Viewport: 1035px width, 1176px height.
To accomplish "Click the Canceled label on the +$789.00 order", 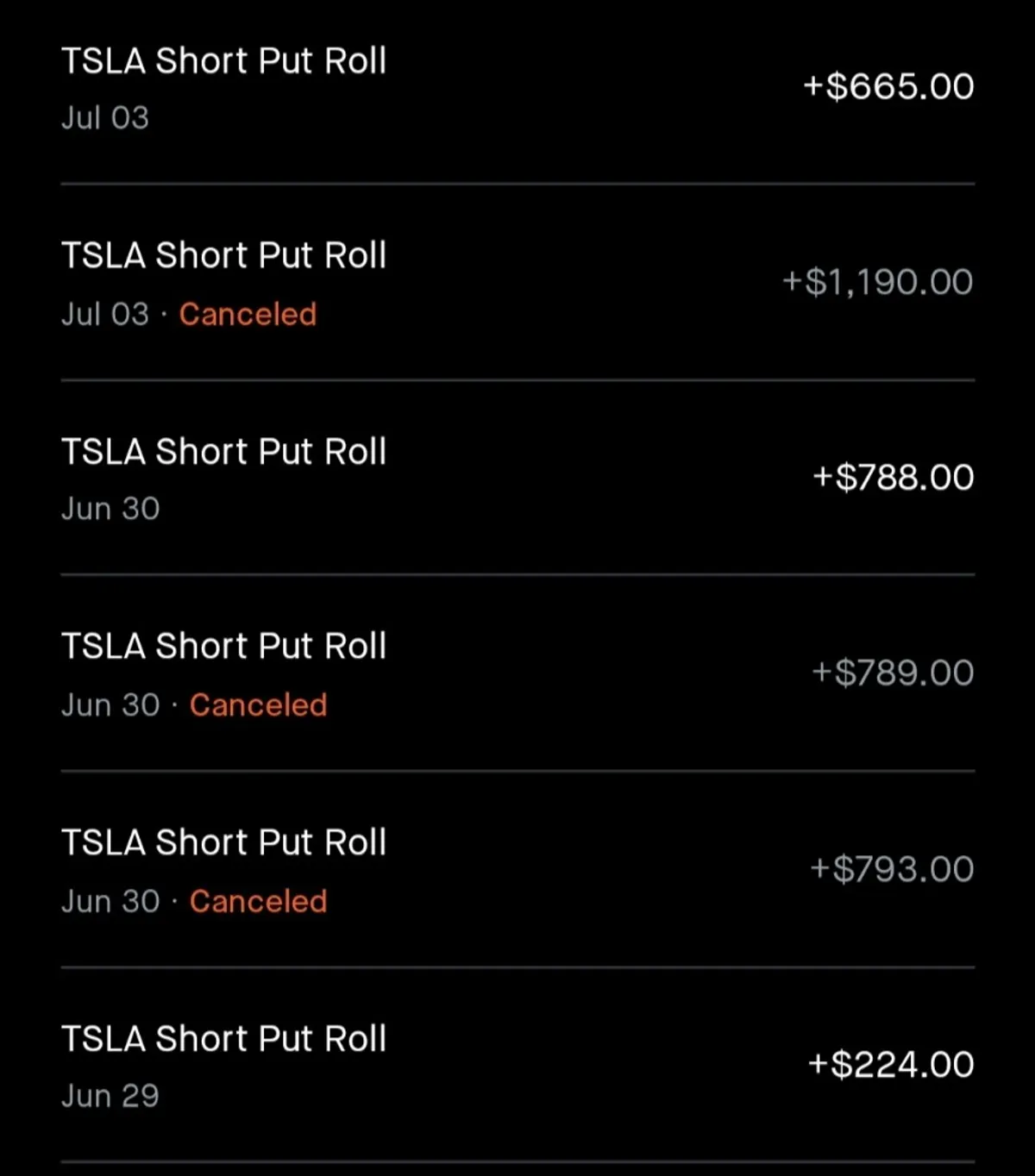I will pyautogui.click(x=258, y=705).
